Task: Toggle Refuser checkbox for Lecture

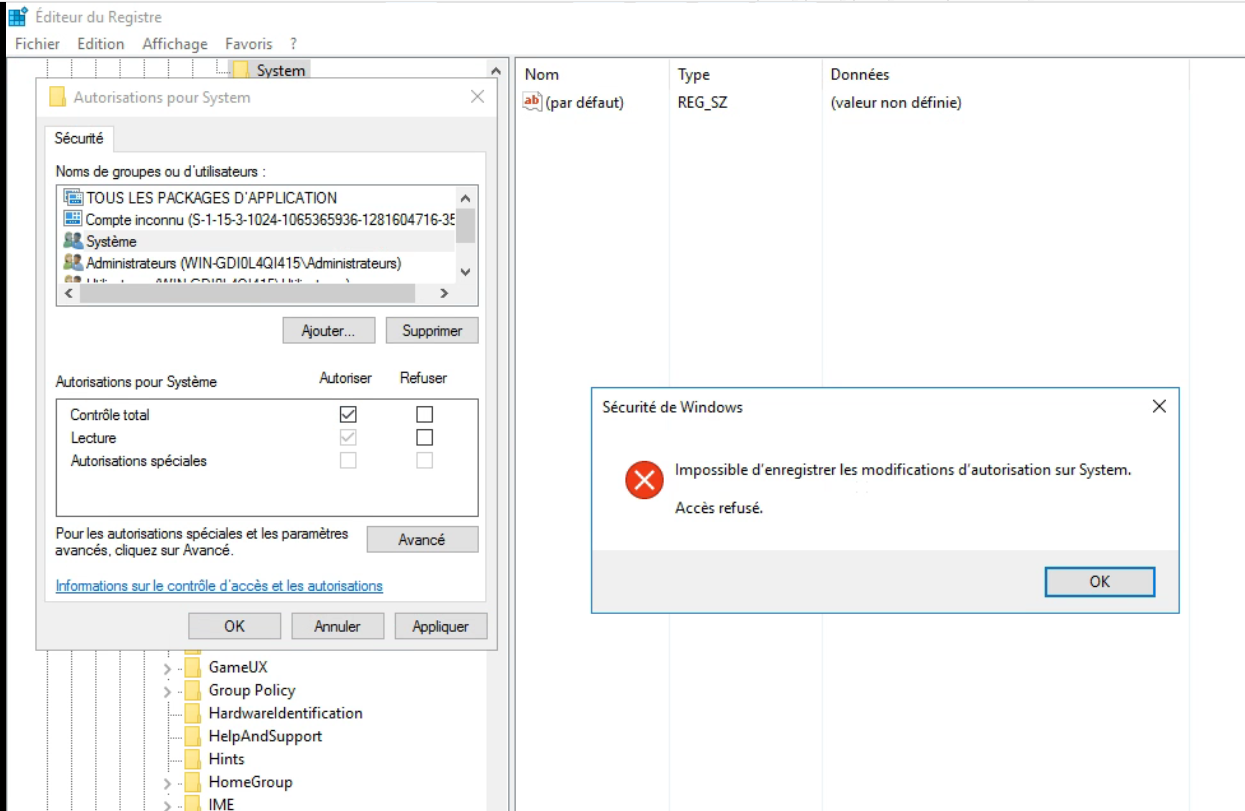Action: click(425, 437)
